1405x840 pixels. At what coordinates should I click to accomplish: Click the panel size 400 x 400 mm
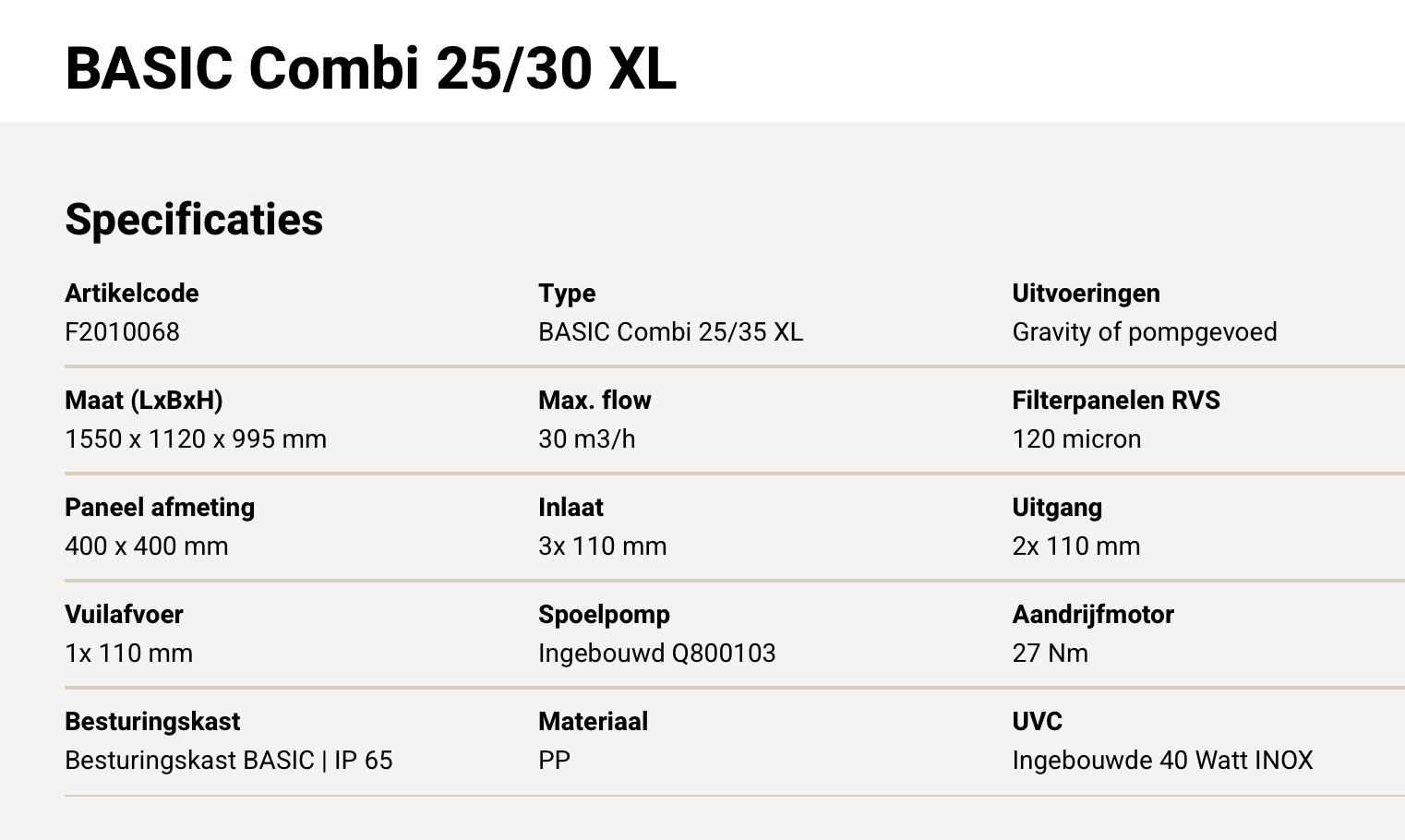pos(147,546)
